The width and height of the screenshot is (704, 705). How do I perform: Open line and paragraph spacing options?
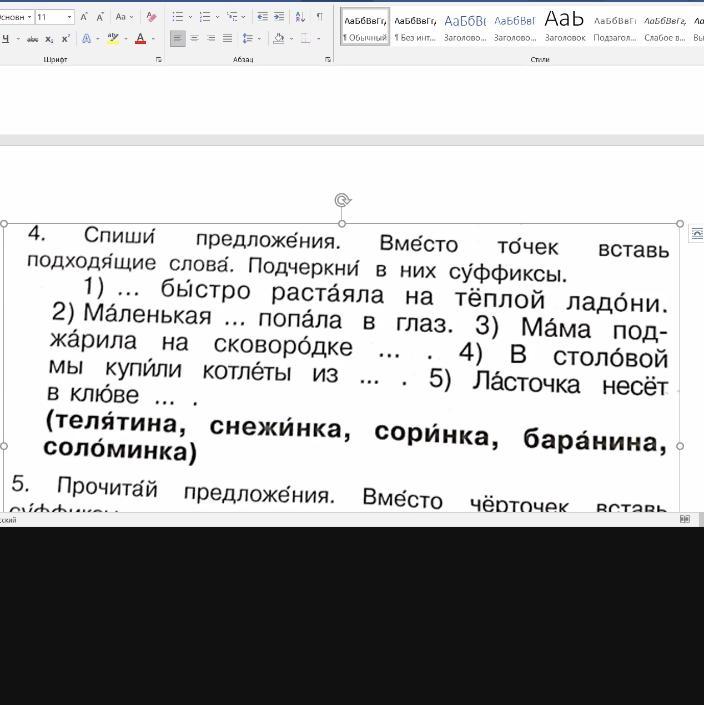pyautogui.click(x=248, y=39)
